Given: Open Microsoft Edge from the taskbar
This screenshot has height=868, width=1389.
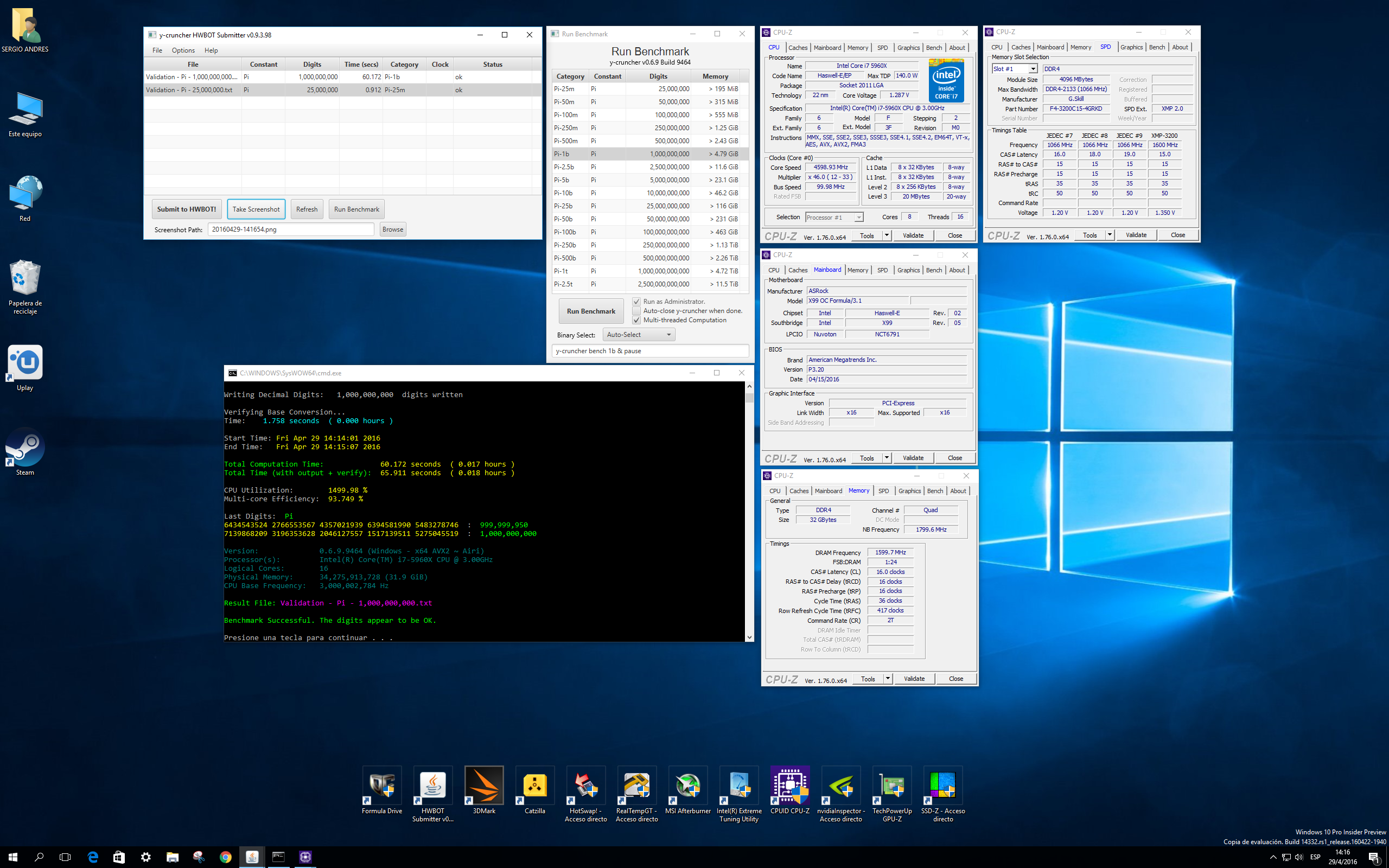Looking at the screenshot, I should tap(92, 857).
